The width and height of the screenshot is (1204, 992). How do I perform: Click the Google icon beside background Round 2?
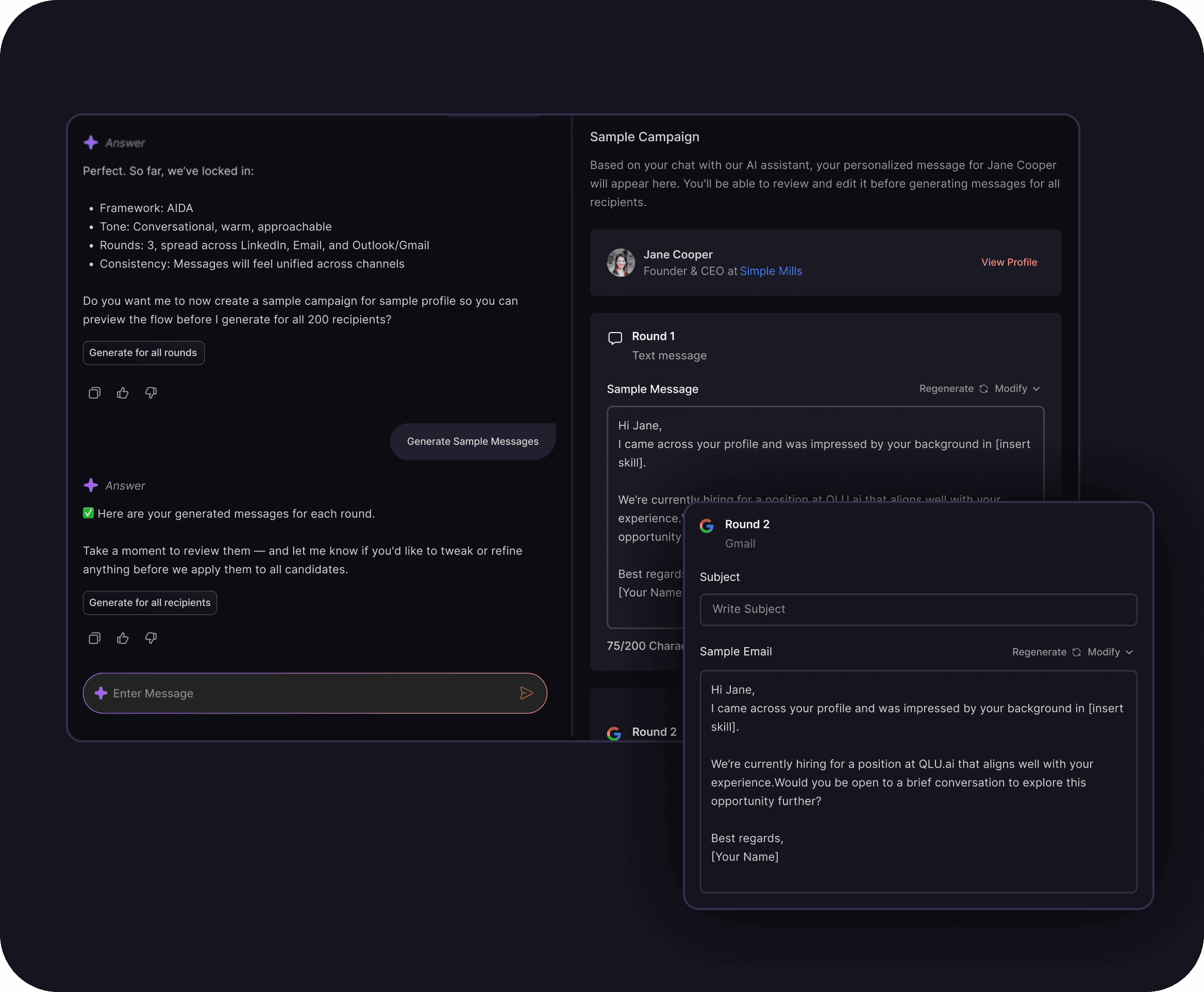pos(614,733)
